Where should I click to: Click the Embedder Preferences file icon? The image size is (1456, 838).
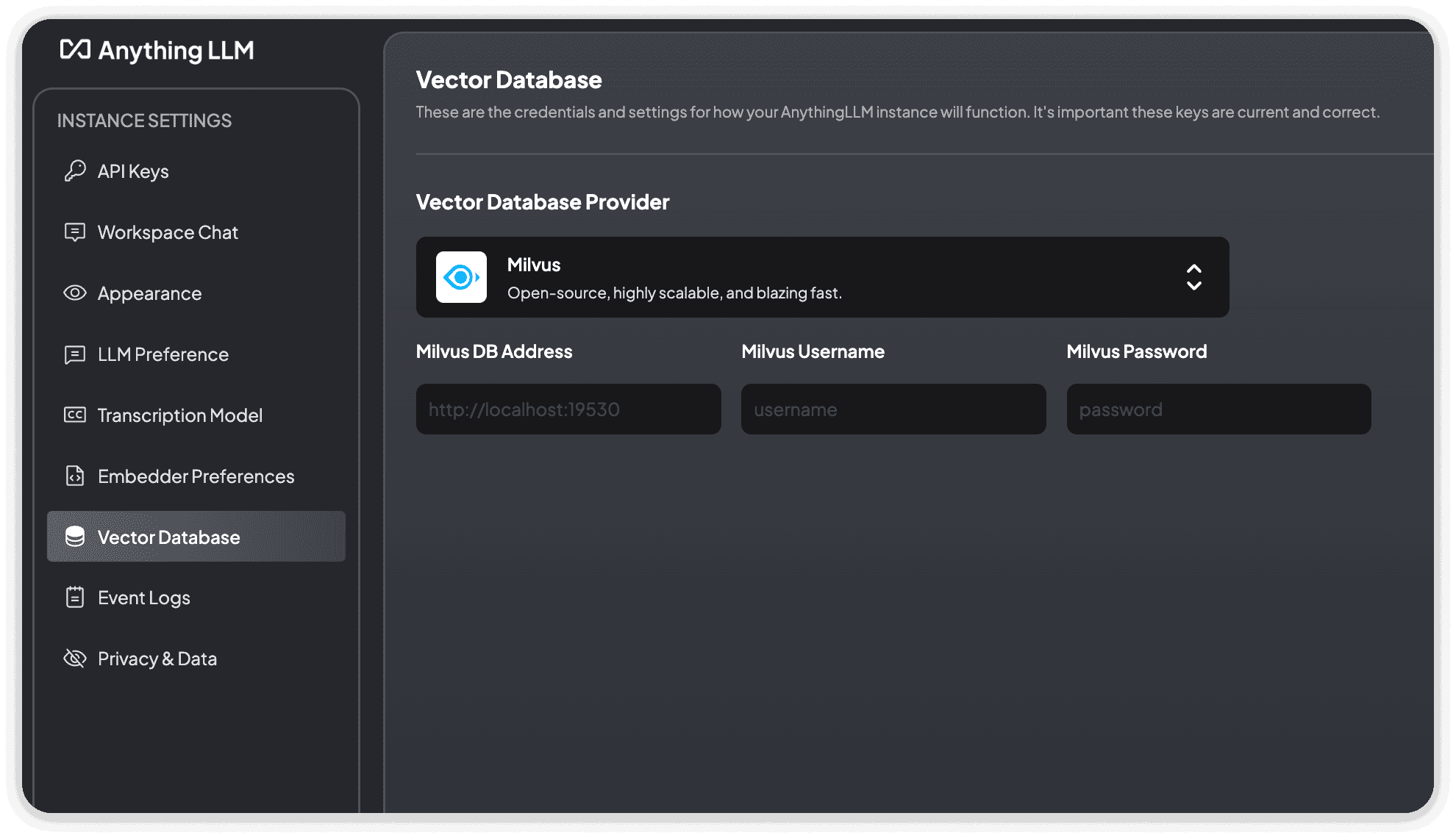point(75,476)
